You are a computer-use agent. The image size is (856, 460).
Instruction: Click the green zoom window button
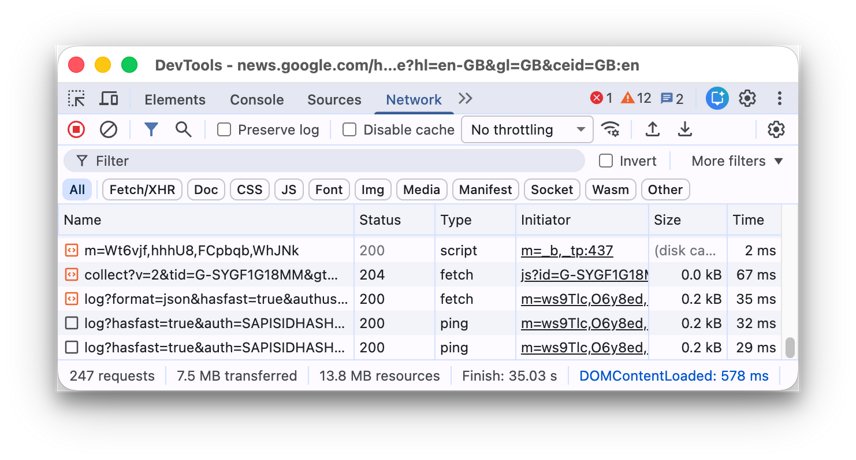[129, 65]
